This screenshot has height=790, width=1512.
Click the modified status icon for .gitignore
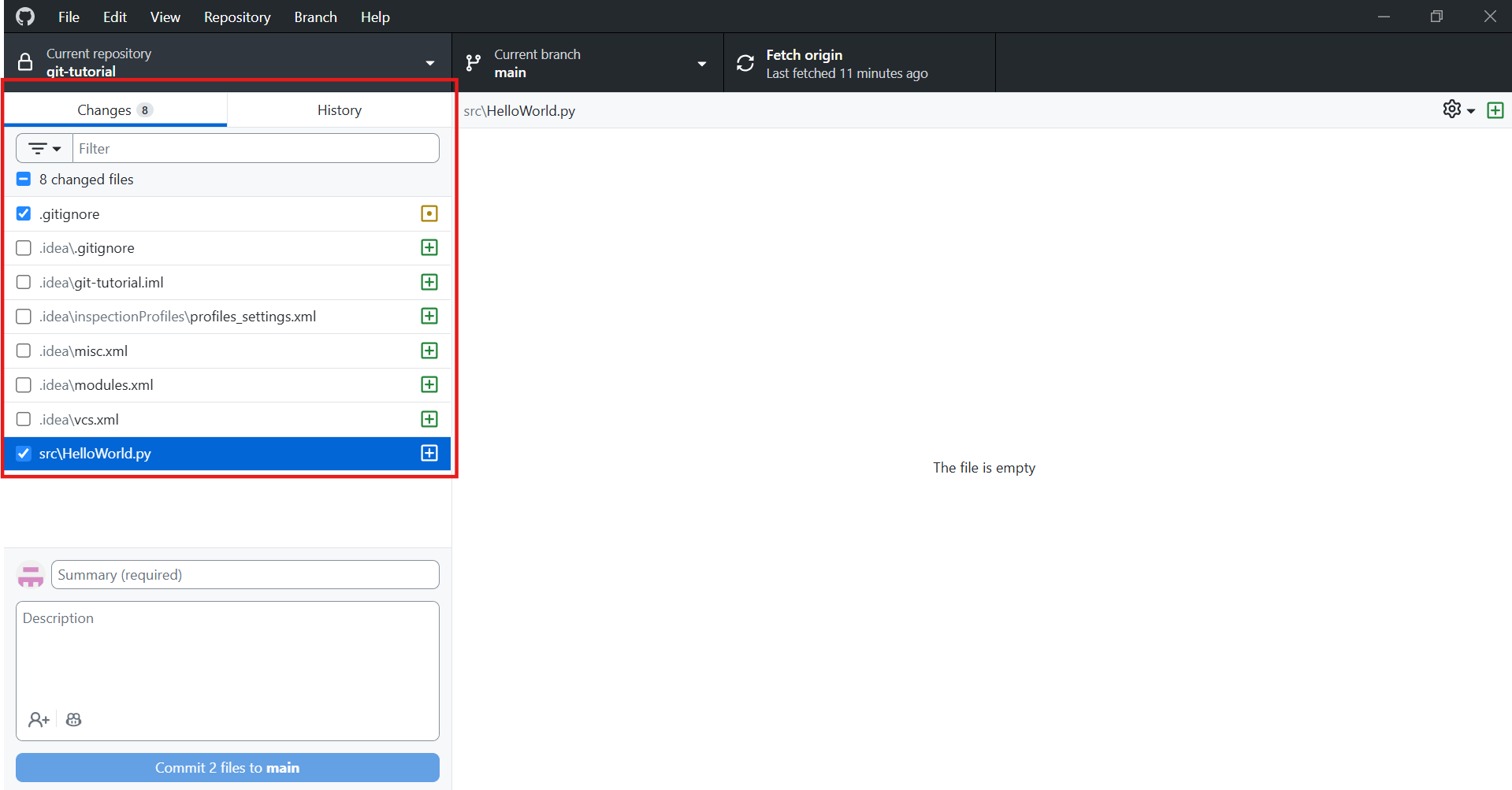[429, 213]
